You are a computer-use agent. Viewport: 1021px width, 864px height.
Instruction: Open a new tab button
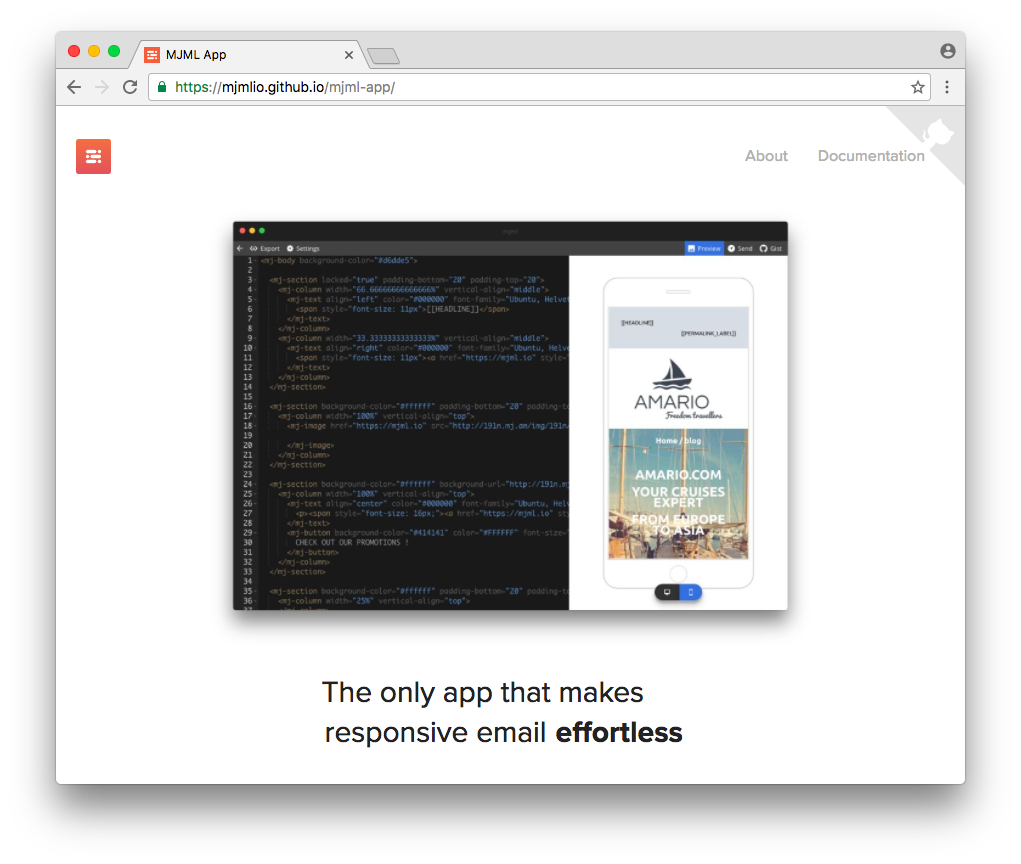click(x=384, y=57)
